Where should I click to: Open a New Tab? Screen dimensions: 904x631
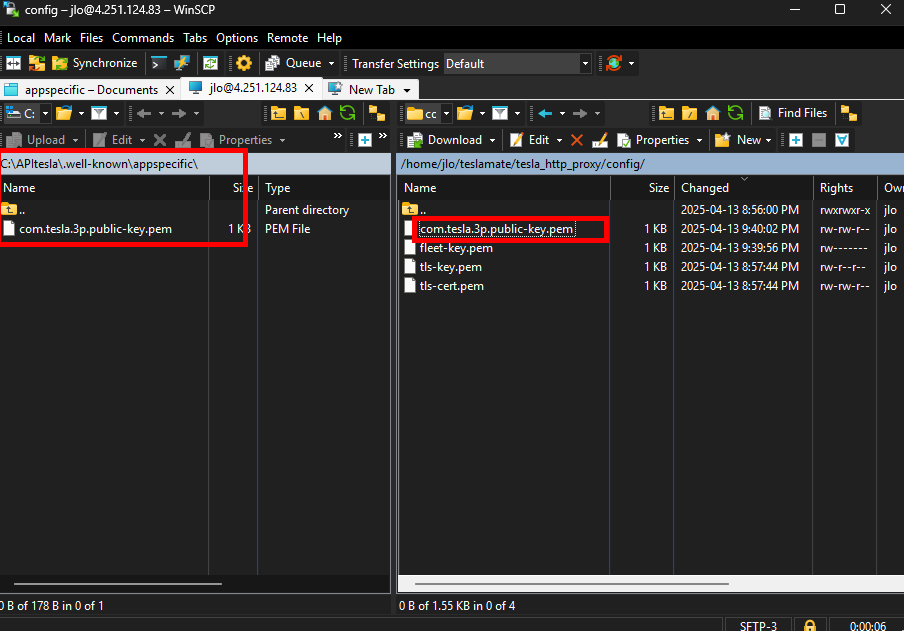[370, 89]
